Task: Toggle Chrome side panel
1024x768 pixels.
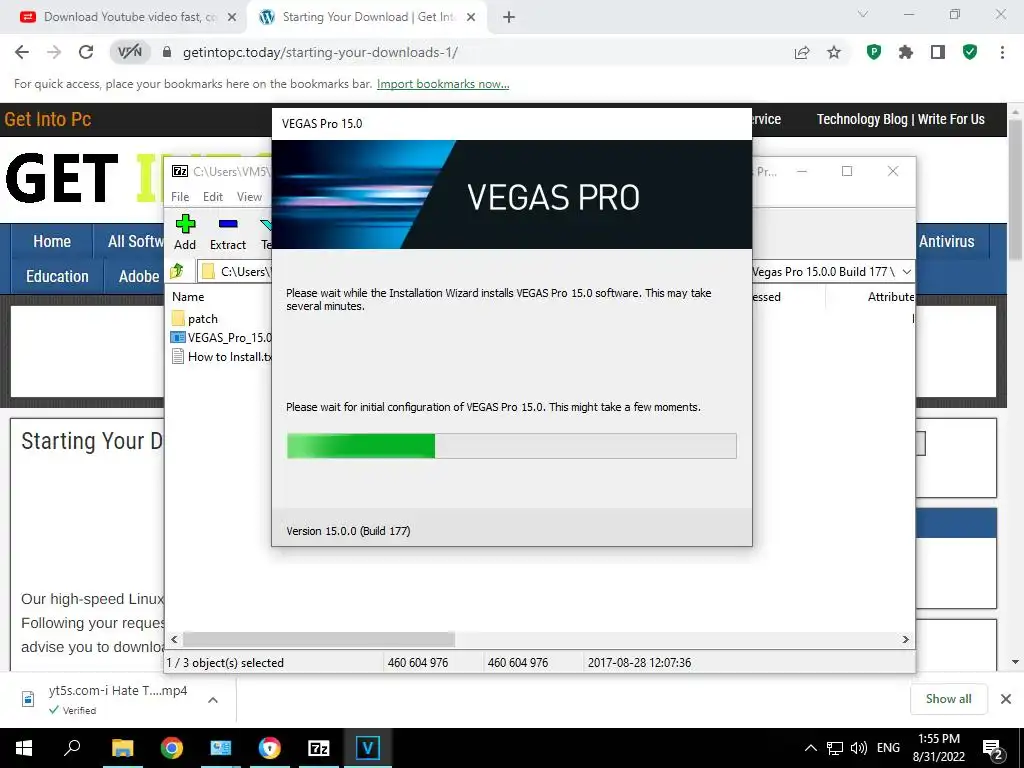Action: coord(938,52)
